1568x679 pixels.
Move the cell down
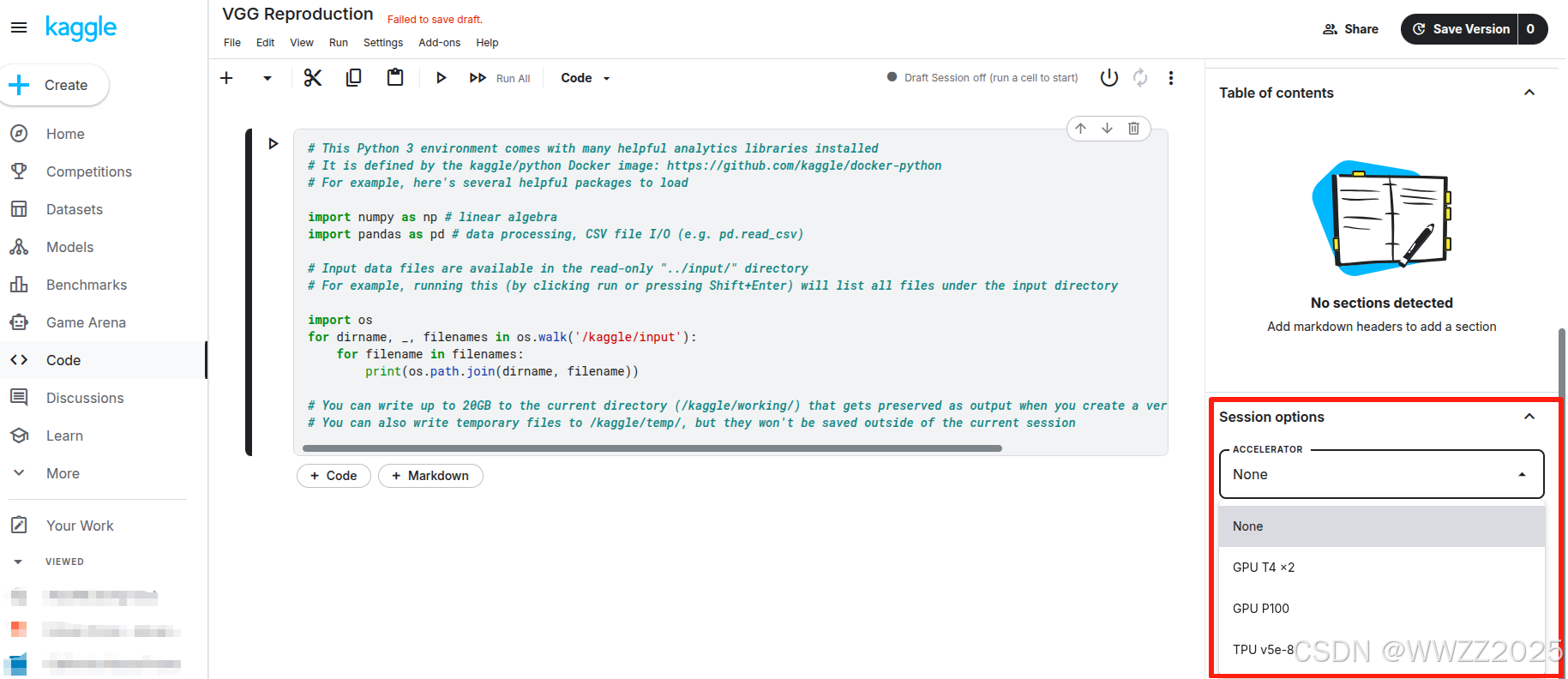1108,129
